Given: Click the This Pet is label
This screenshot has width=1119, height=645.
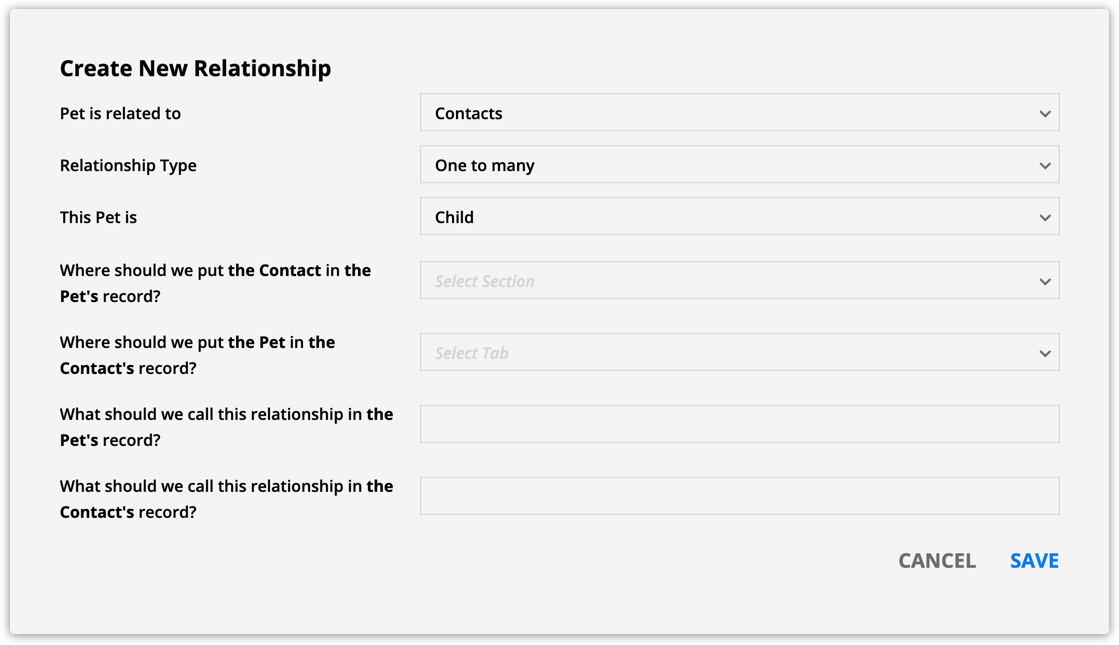Looking at the screenshot, I should coord(98,217).
